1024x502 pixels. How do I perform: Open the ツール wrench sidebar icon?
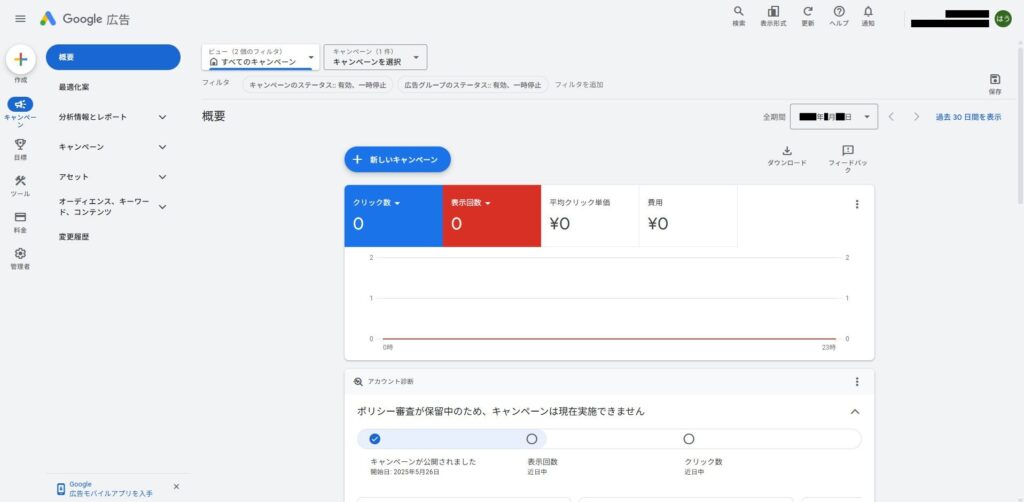coord(20,181)
